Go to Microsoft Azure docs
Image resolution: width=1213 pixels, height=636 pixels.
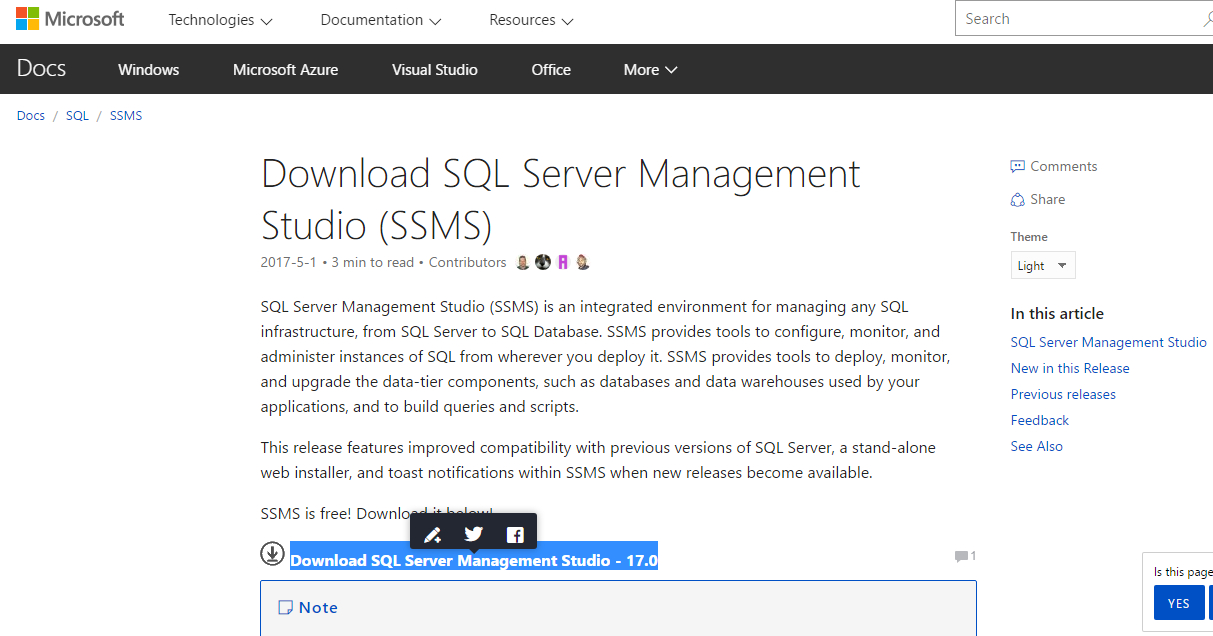(285, 70)
